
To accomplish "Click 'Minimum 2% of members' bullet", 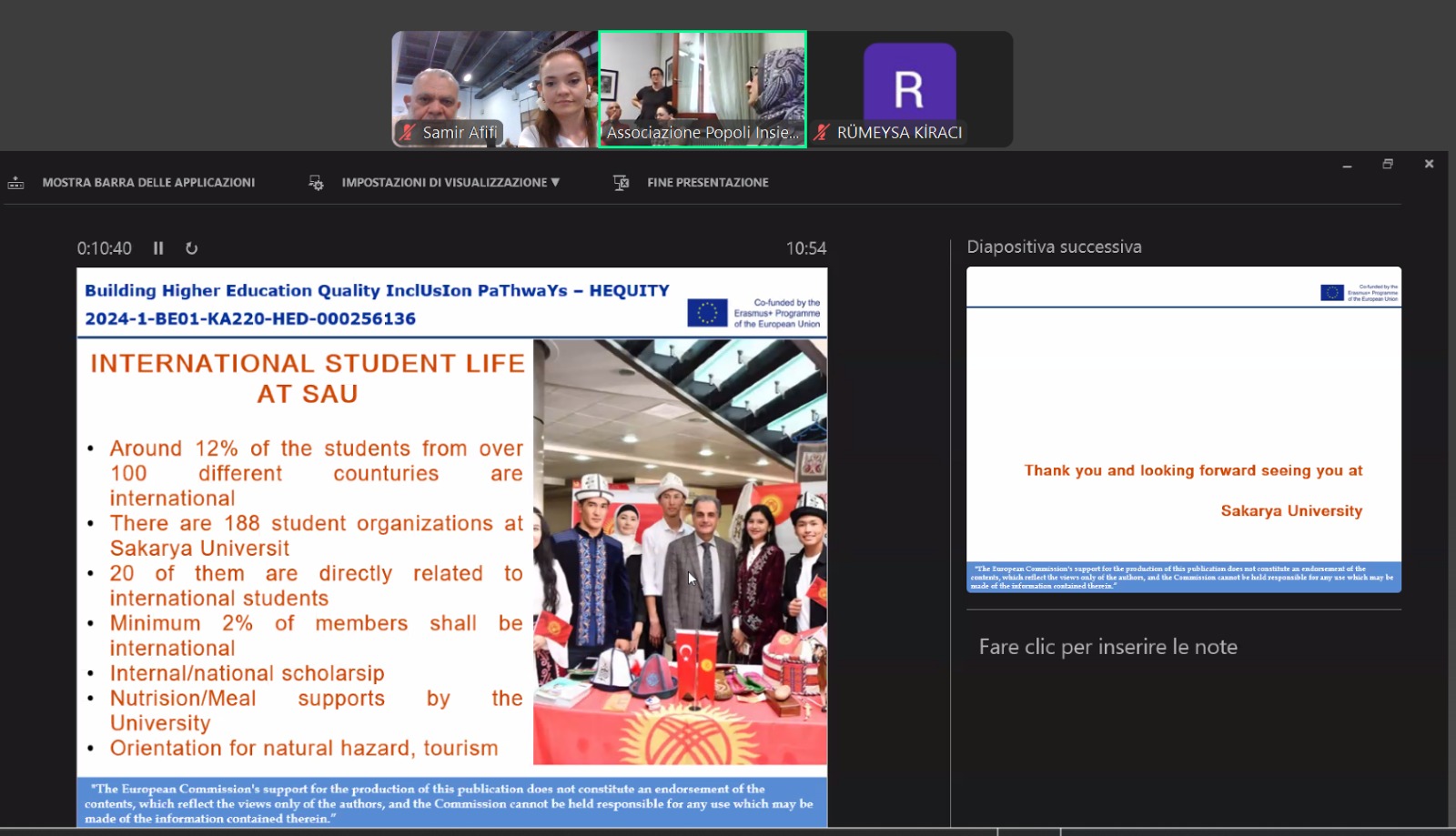I will click(x=317, y=635).
